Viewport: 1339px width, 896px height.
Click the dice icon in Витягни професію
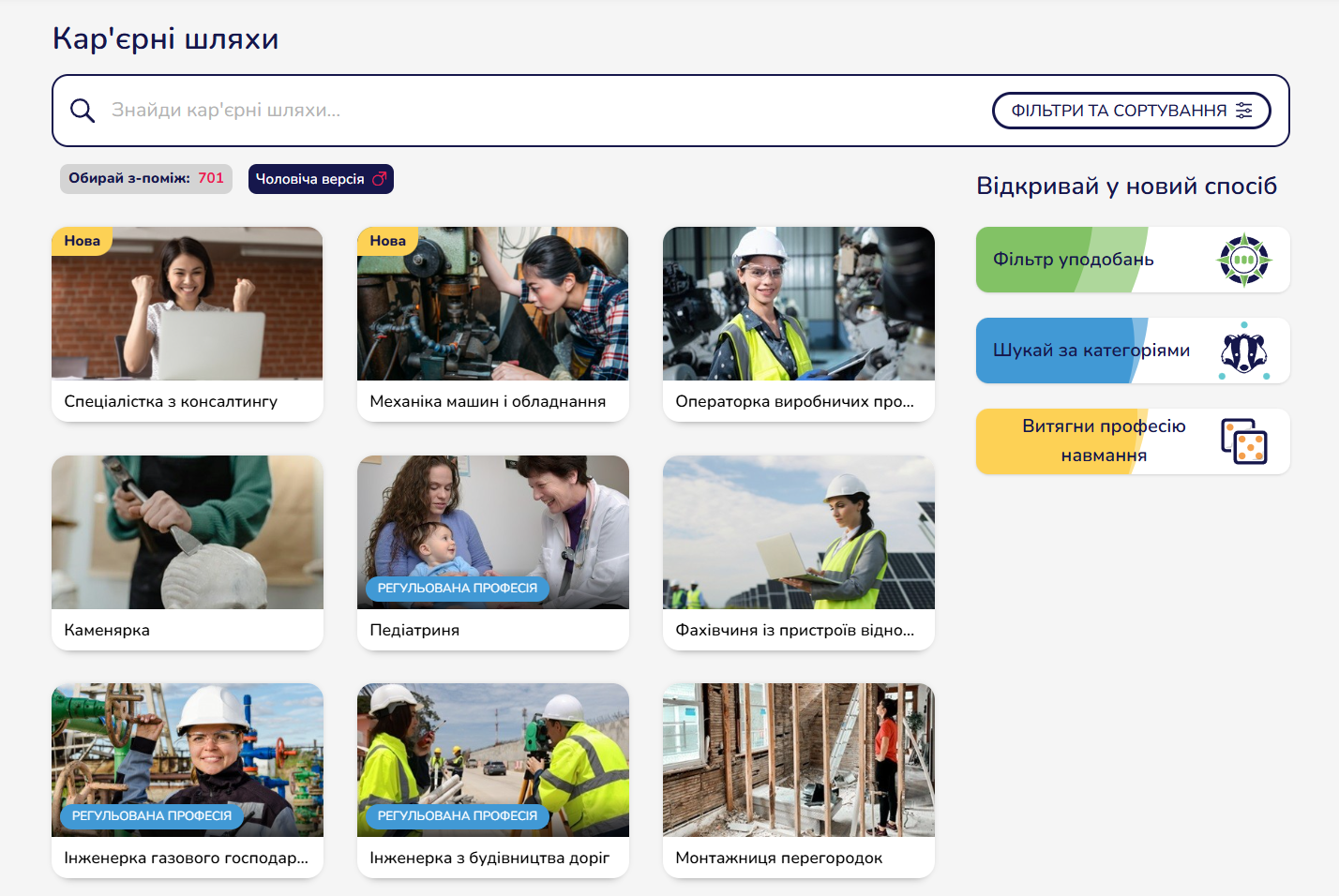coord(1243,441)
